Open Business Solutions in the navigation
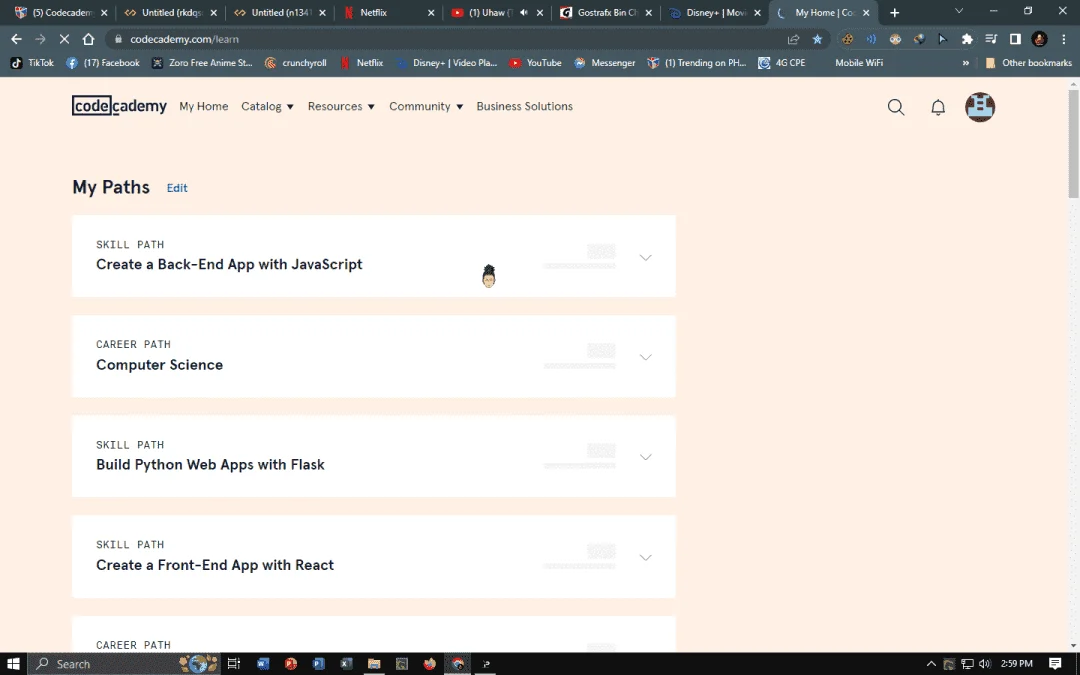 524,106
